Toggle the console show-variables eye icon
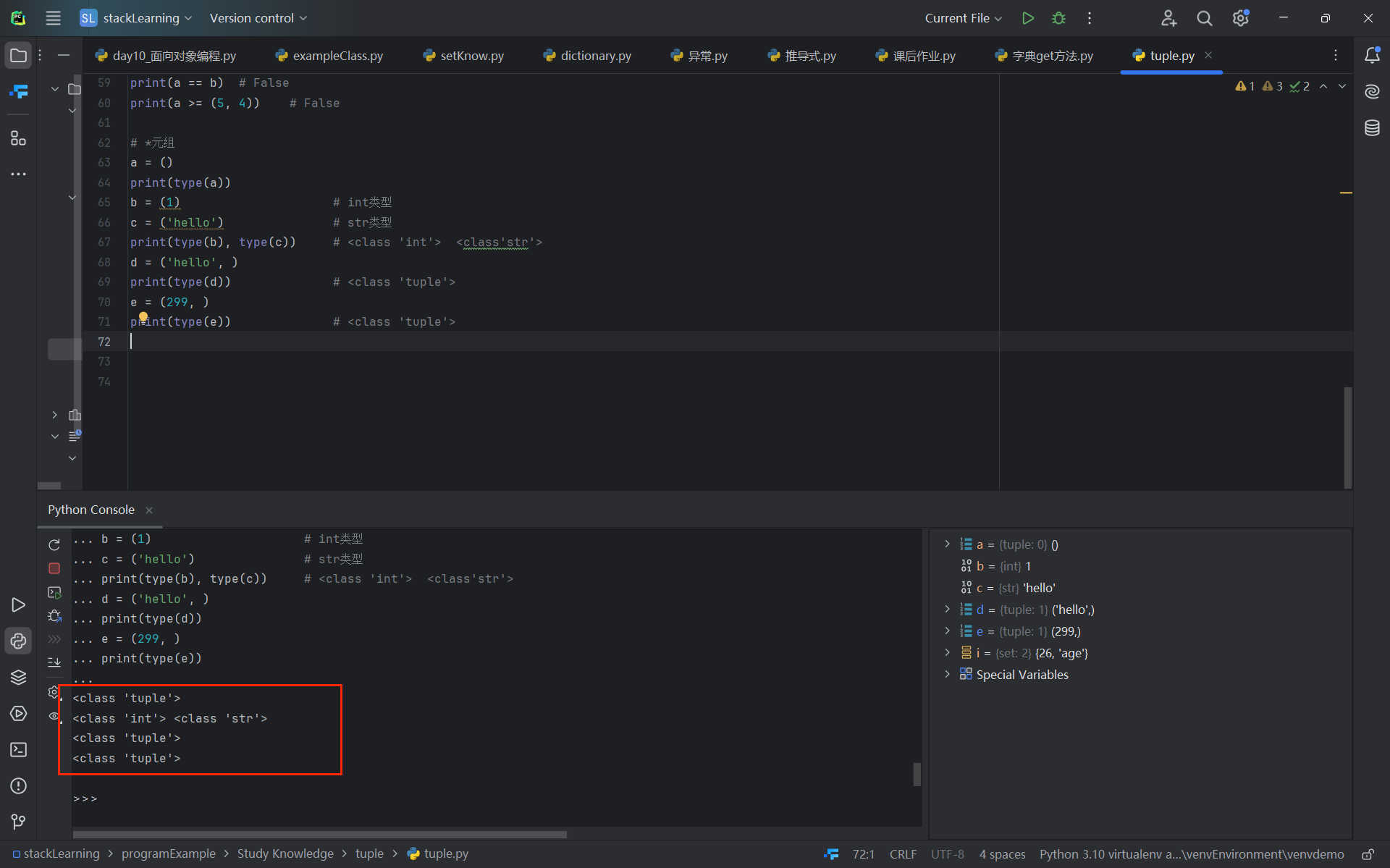Screen dimensions: 1390x868 point(54,716)
